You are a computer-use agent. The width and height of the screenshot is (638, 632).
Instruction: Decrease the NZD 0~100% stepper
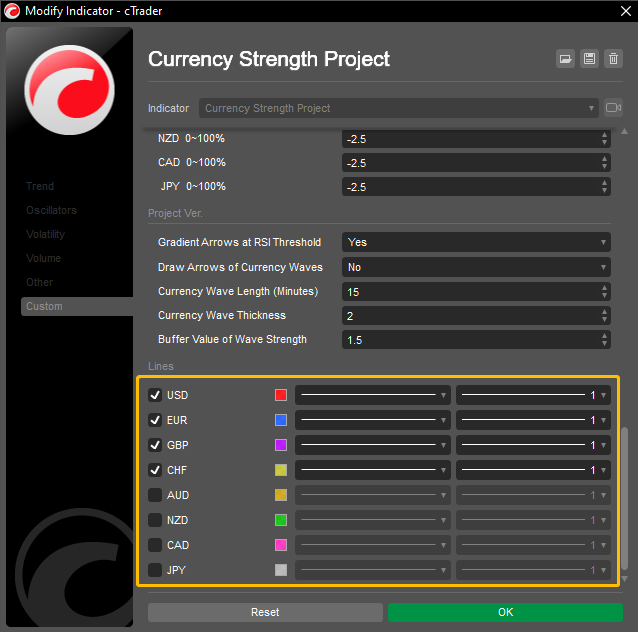tap(604, 143)
